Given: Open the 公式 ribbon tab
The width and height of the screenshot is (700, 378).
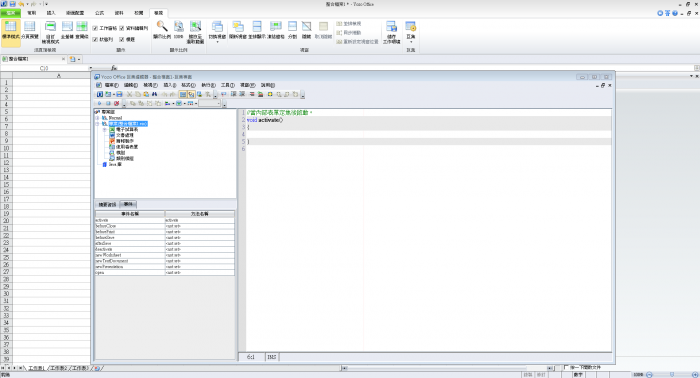Looking at the screenshot, I should tap(100, 13).
